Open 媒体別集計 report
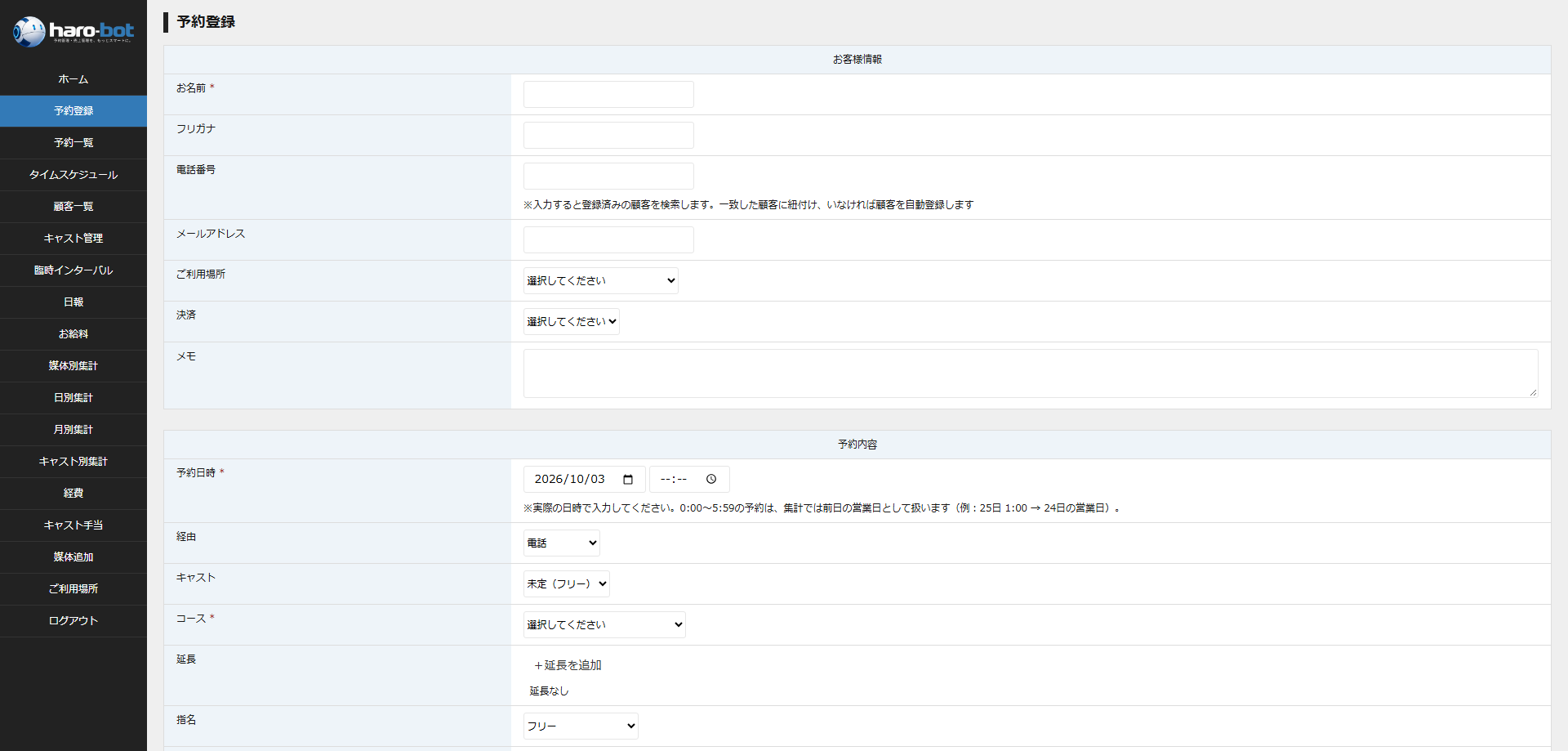This screenshot has height=751, width=1568. point(73,366)
